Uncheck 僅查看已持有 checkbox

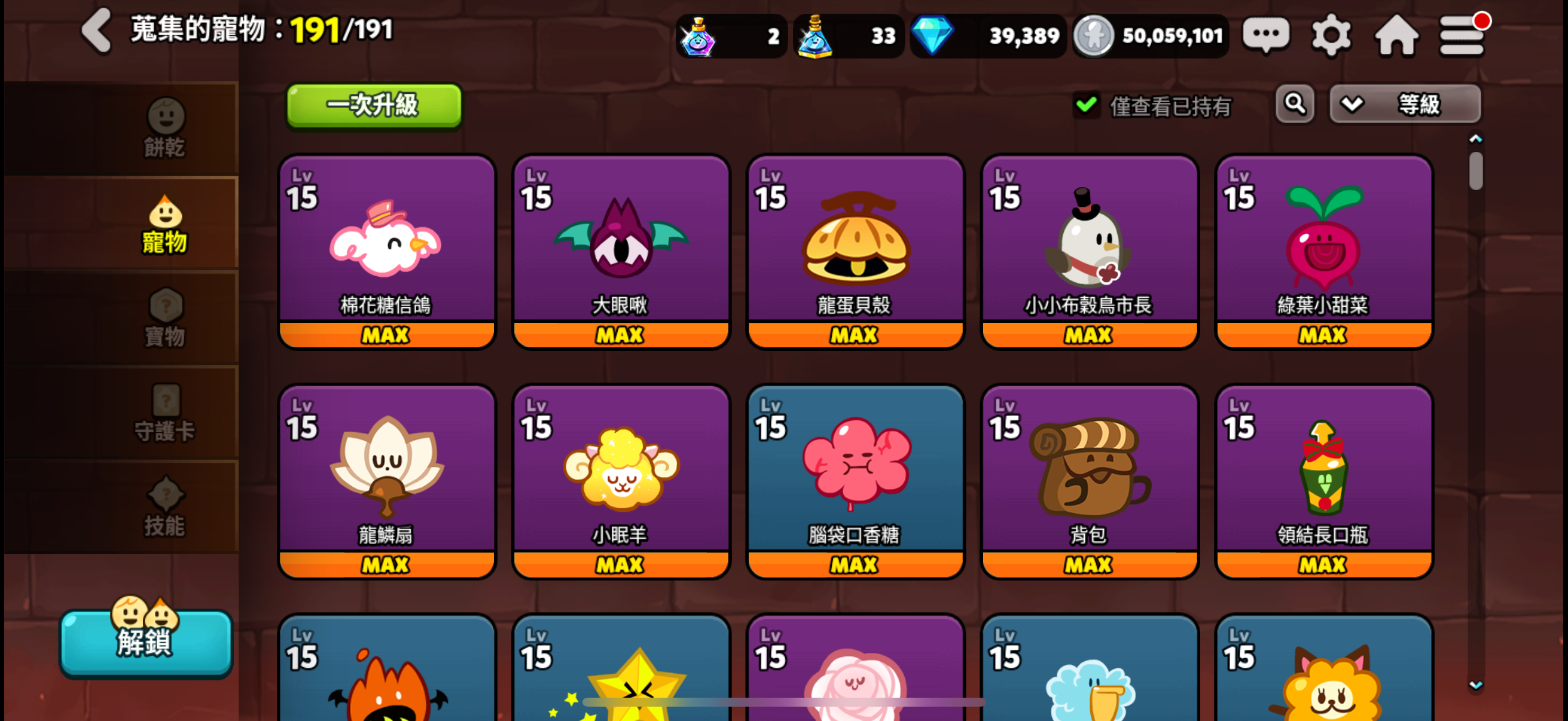pyautogui.click(x=1087, y=105)
